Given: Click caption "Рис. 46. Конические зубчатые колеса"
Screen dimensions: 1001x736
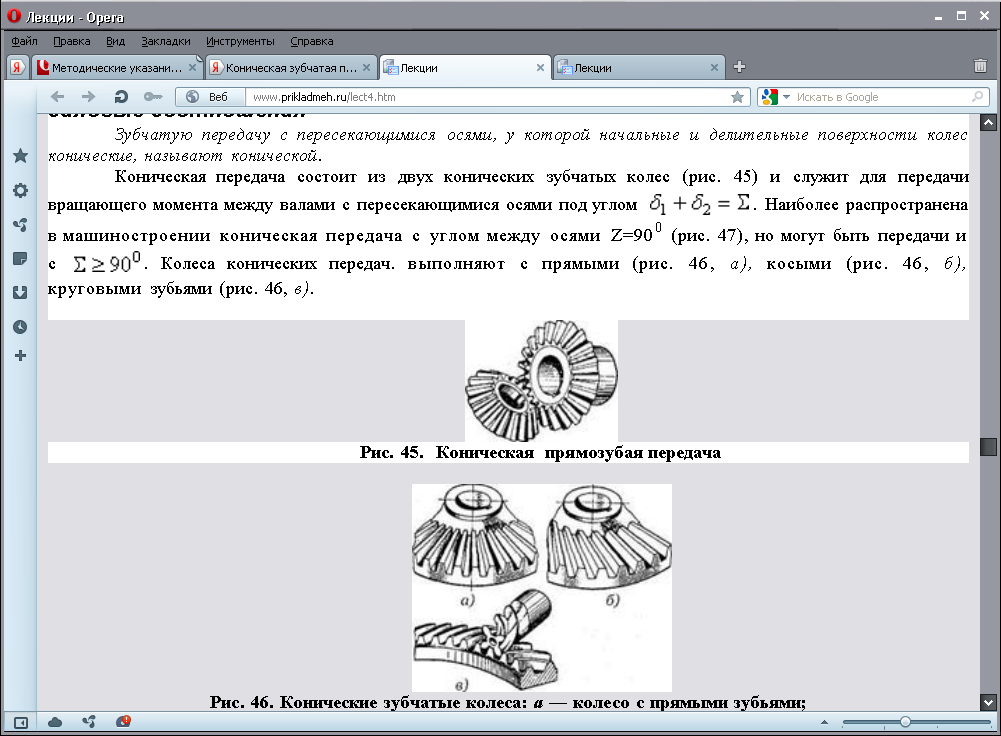Looking at the screenshot, I should (x=368, y=703).
